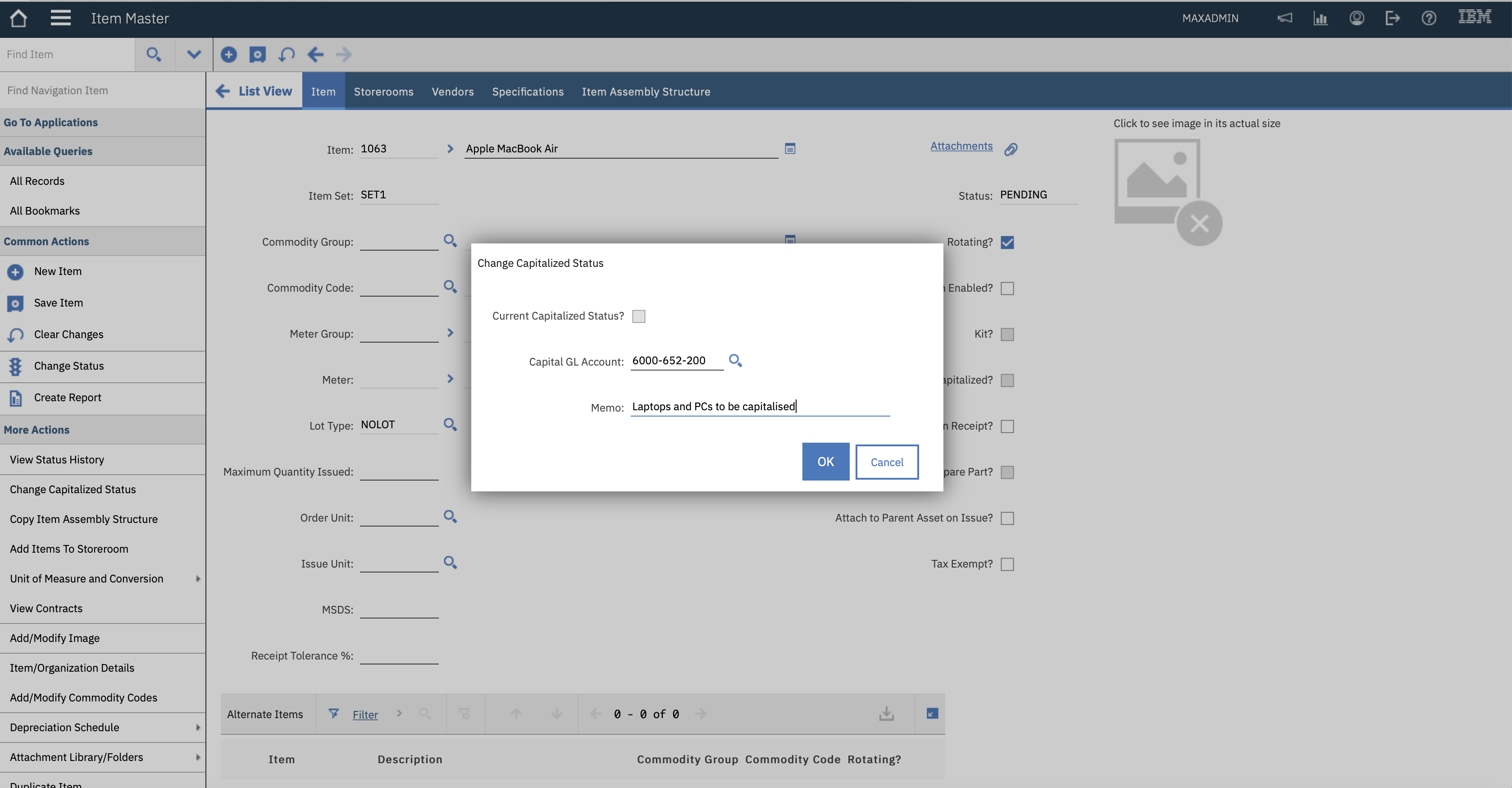Click the Cancel button in dialog
1512x788 pixels.
coord(886,462)
